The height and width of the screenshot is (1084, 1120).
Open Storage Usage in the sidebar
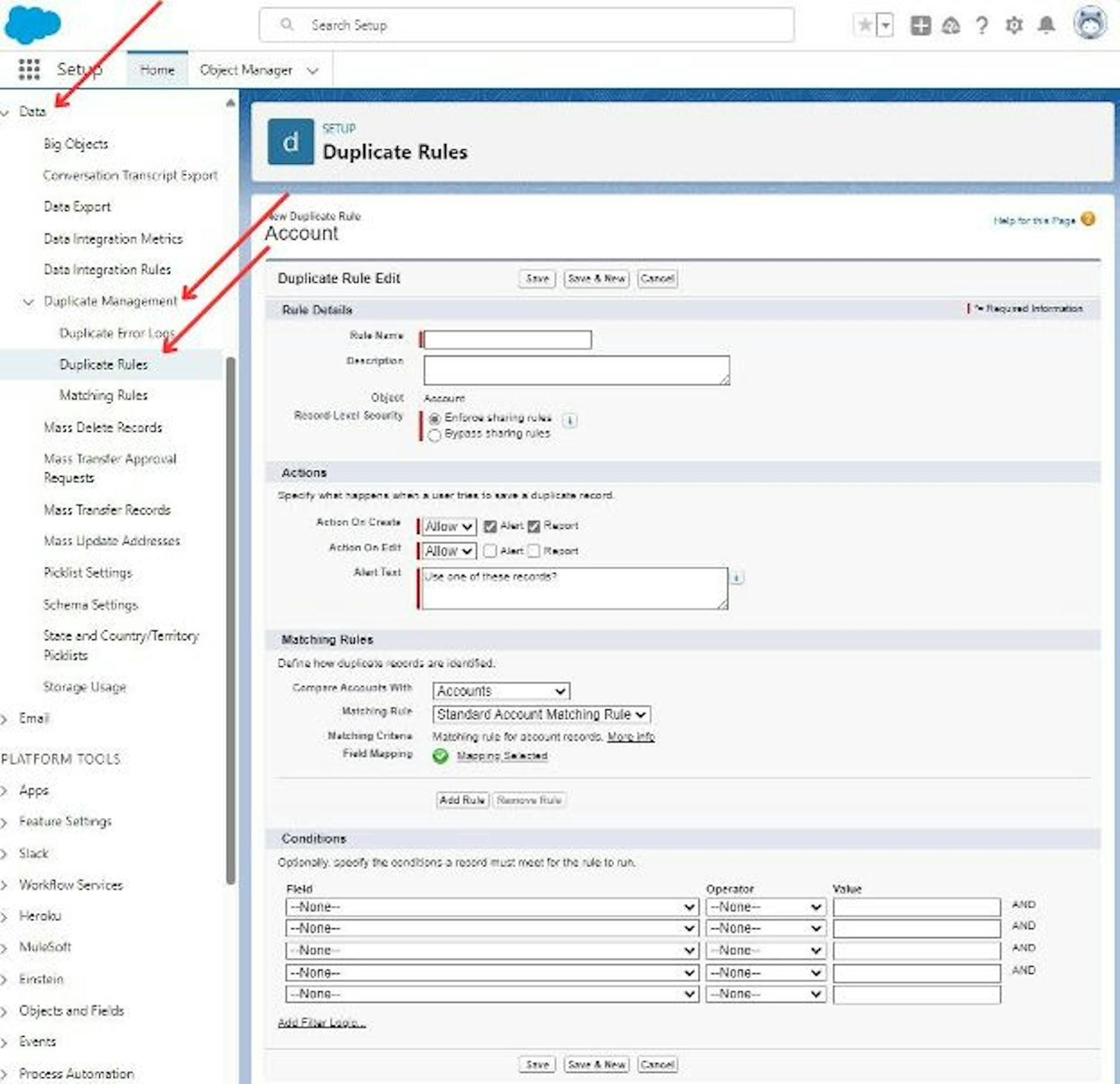pos(85,687)
